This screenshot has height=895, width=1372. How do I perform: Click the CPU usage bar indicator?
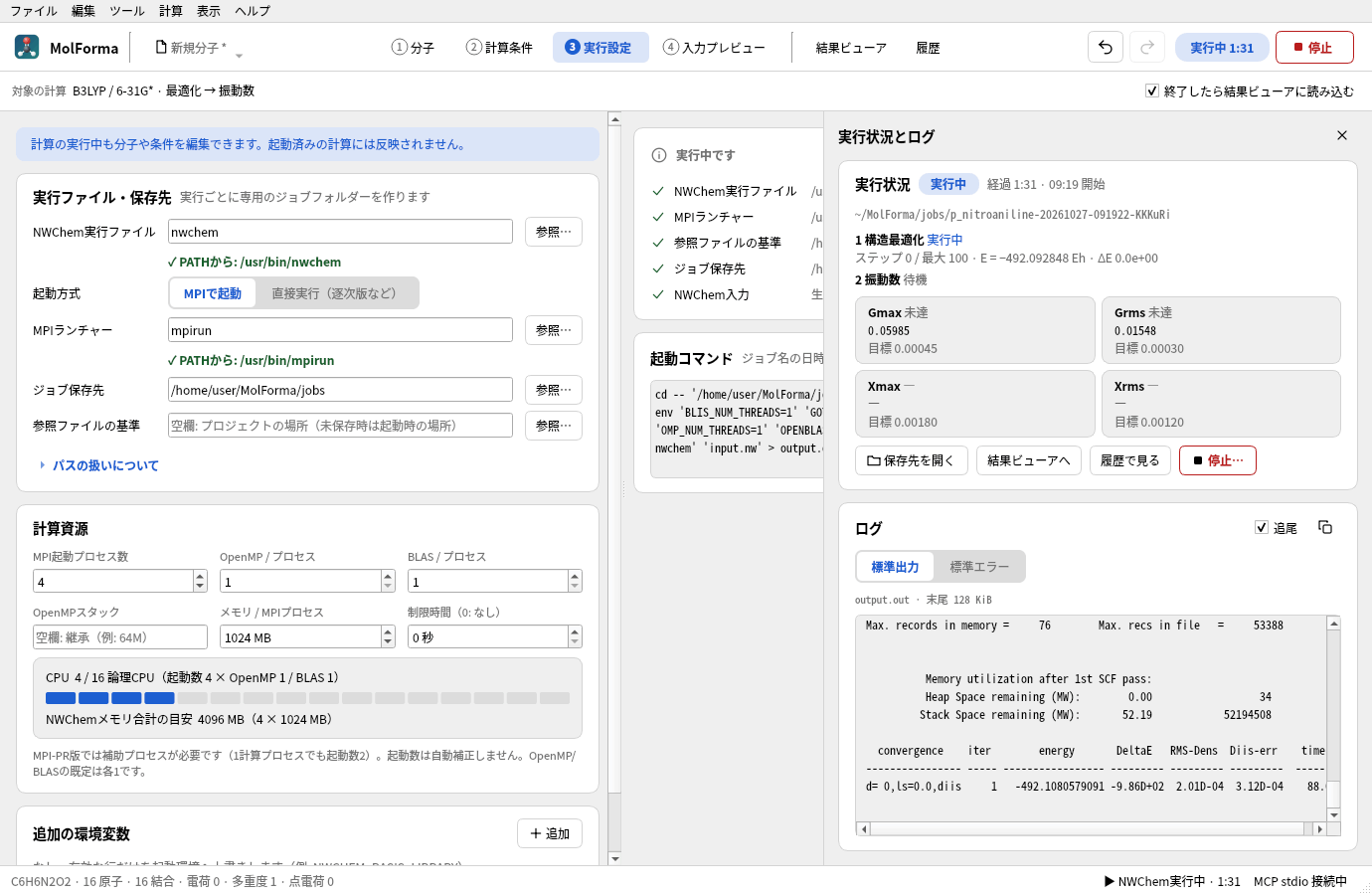click(307, 698)
